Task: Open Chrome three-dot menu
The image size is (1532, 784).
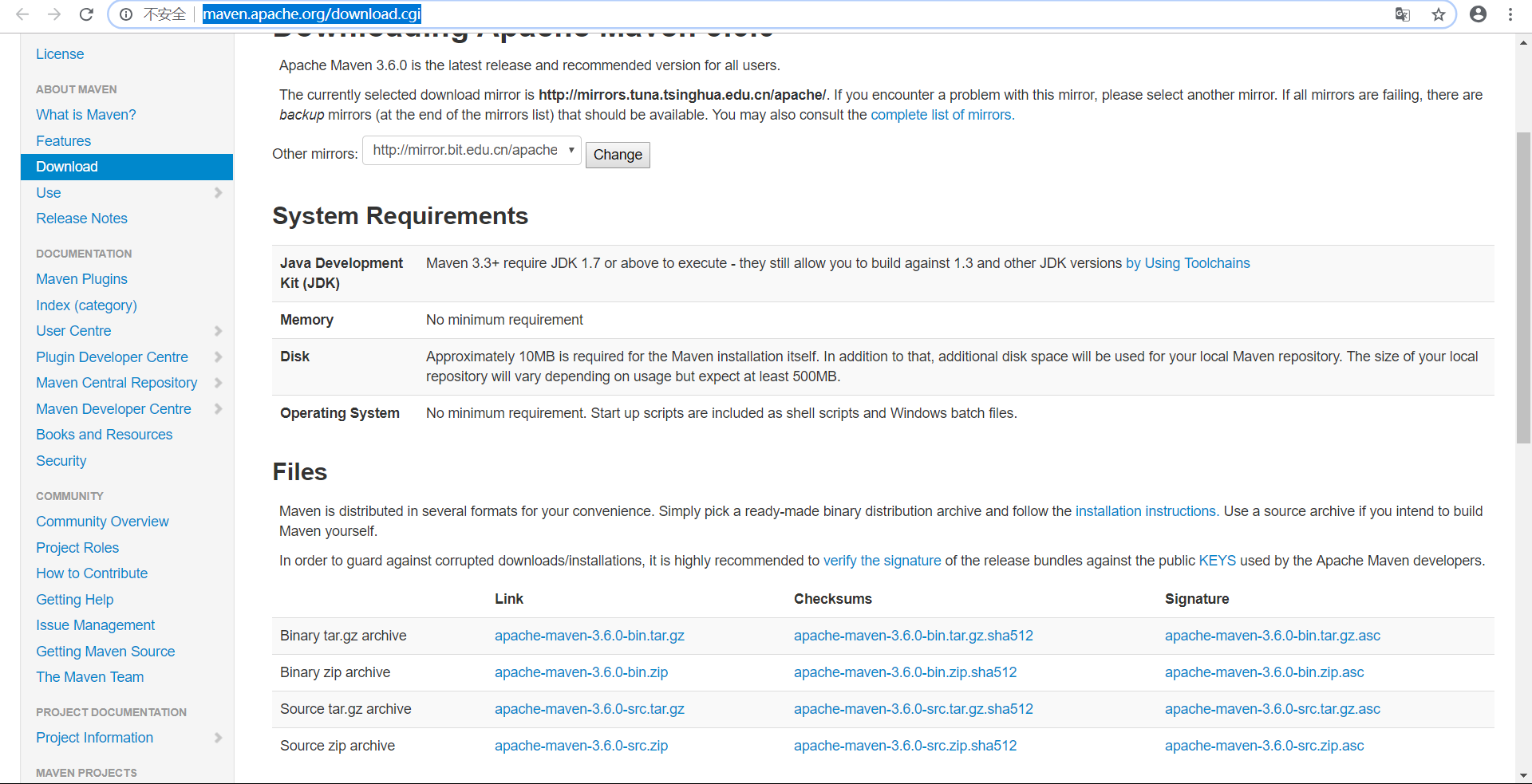Action: (1510, 14)
